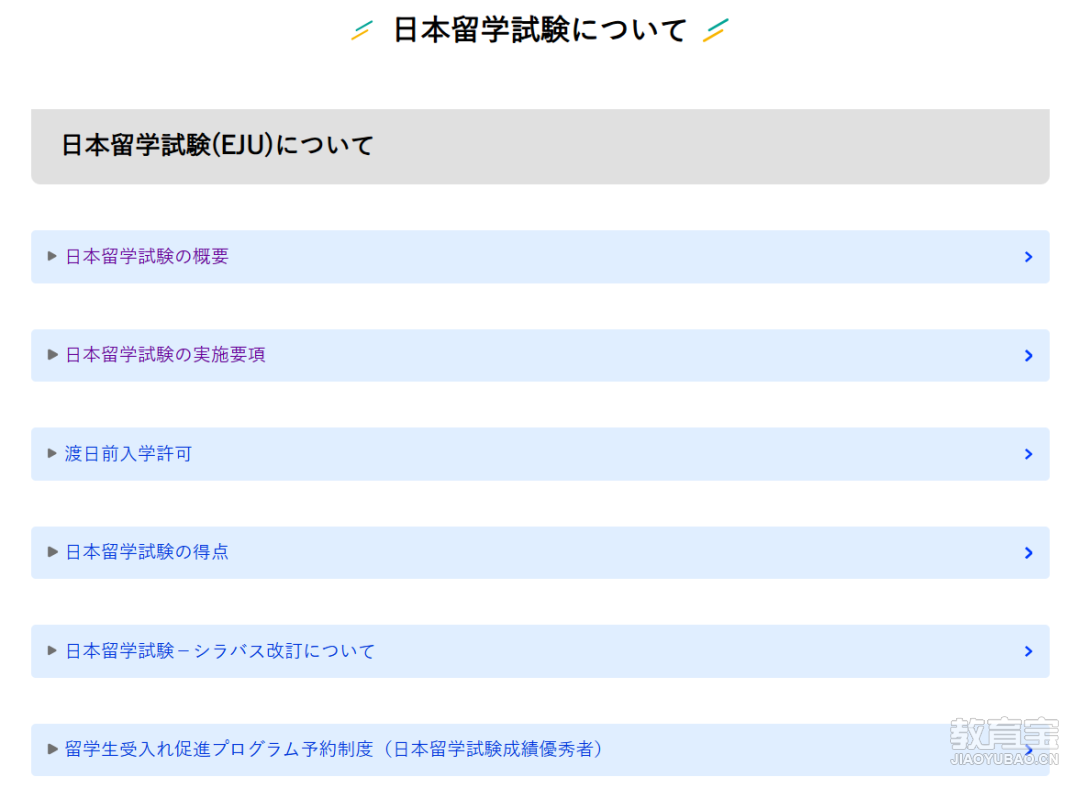This screenshot has width=1080, height=788.
Task: Open the 日本留学試験－シラバス改訂について link
Action: coord(220,651)
